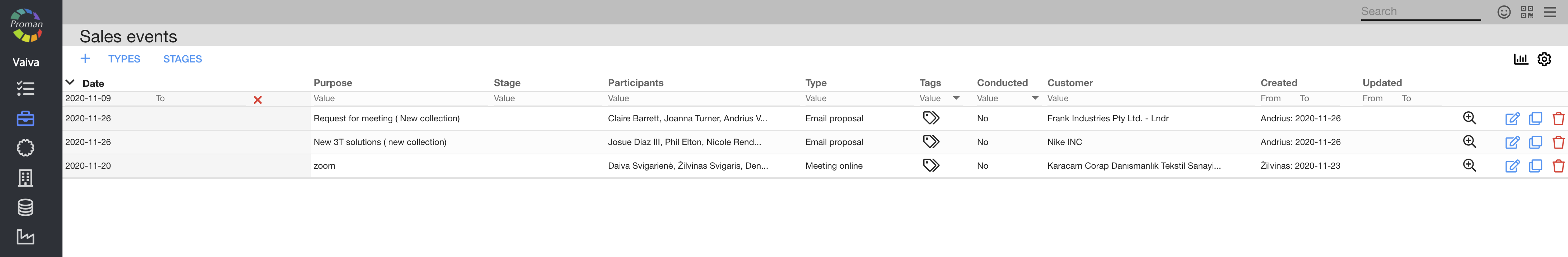Expand the Tags filter dropdown
Viewport: 1568px width, 257px height.
tap(956, 98)
